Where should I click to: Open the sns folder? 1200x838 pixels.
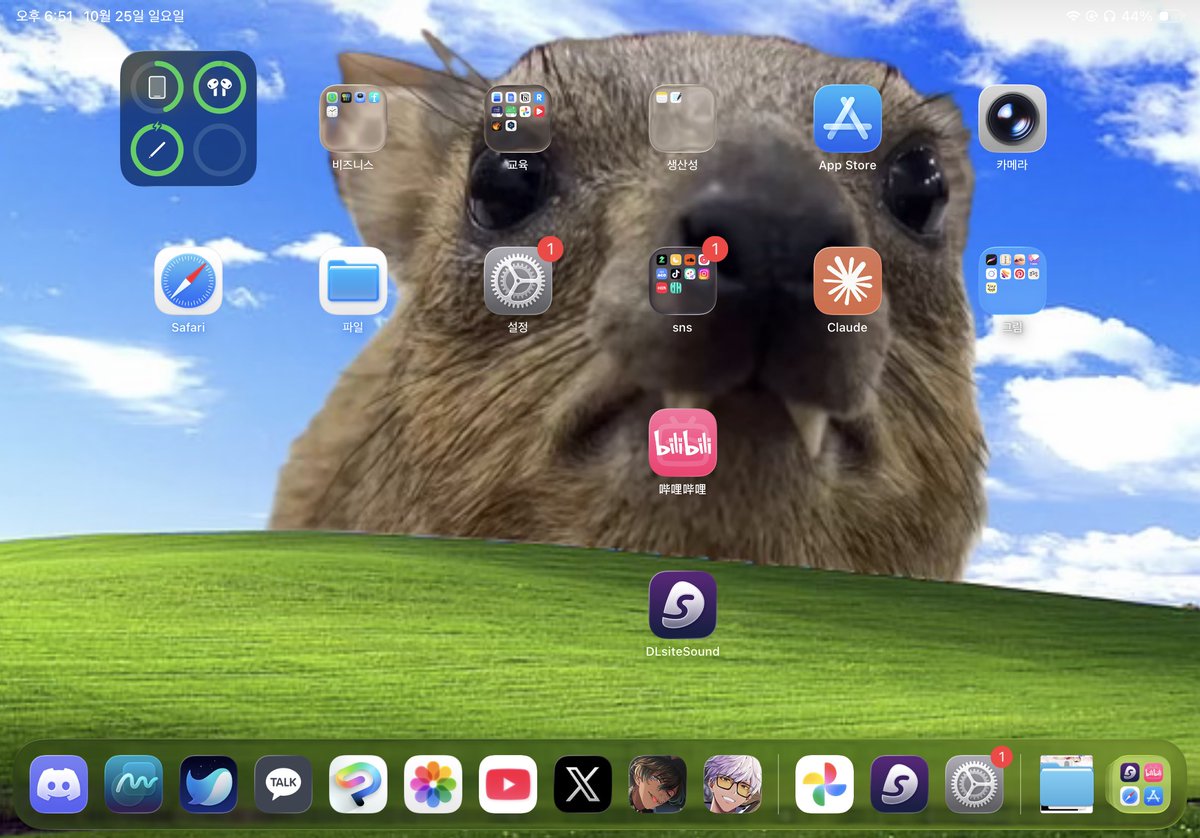(683, 281)
